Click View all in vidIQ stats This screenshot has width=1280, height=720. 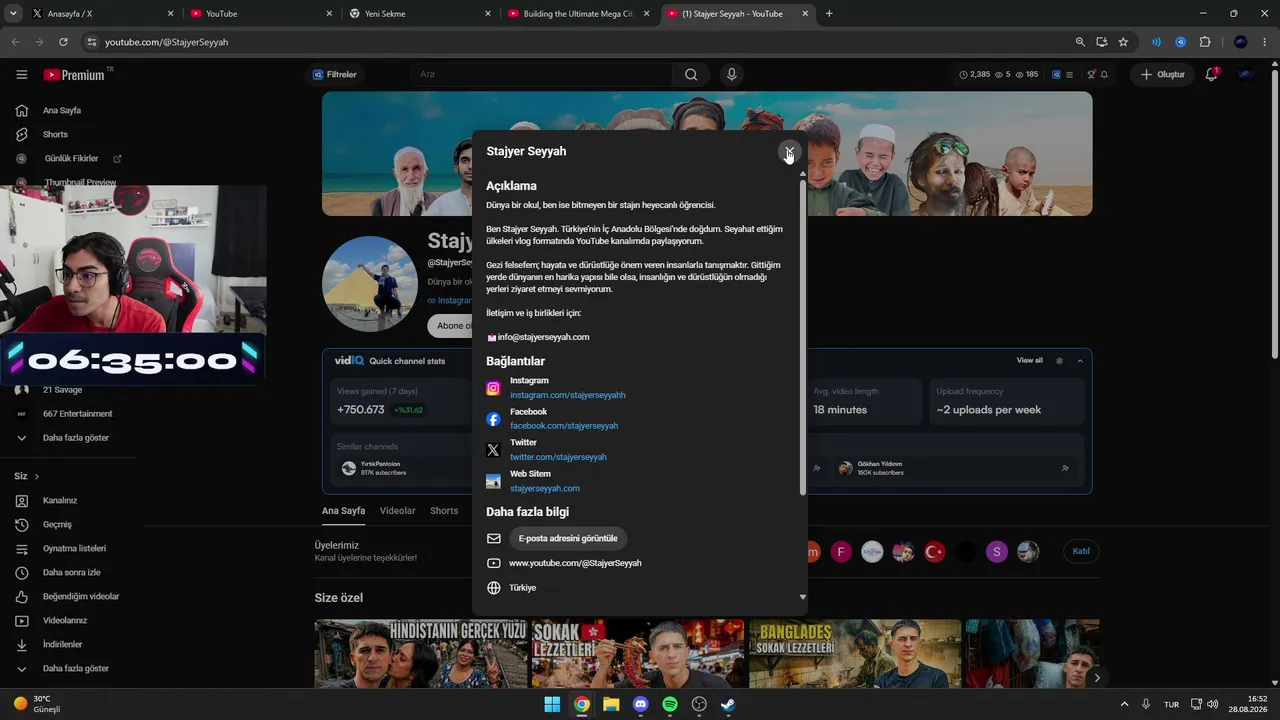[x=1029, y=360]
